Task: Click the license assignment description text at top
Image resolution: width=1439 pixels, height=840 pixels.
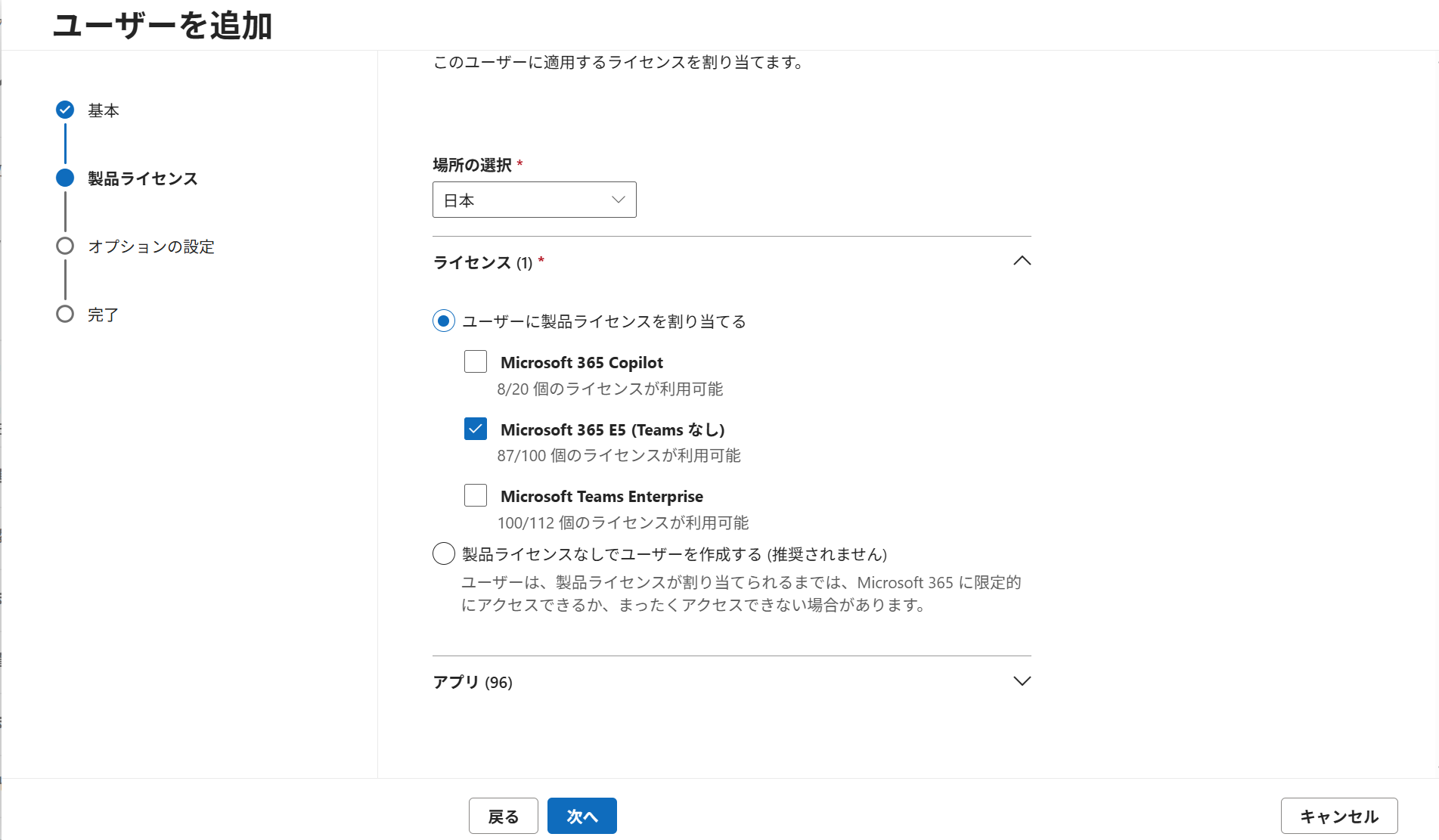Action: (619, 62)
